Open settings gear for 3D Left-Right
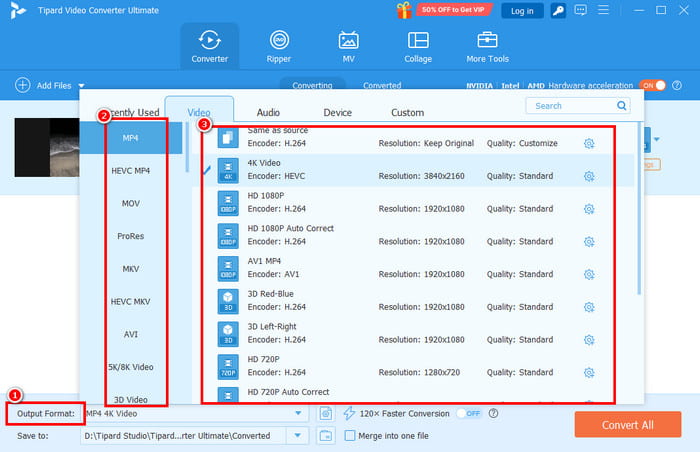The height and width of the screenshot is (452, 700). [x=589, y=340]
